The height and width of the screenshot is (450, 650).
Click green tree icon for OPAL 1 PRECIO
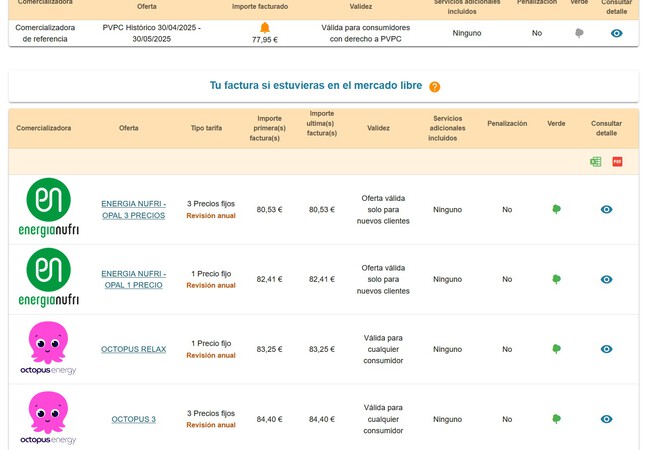click(x=556, y=279)
